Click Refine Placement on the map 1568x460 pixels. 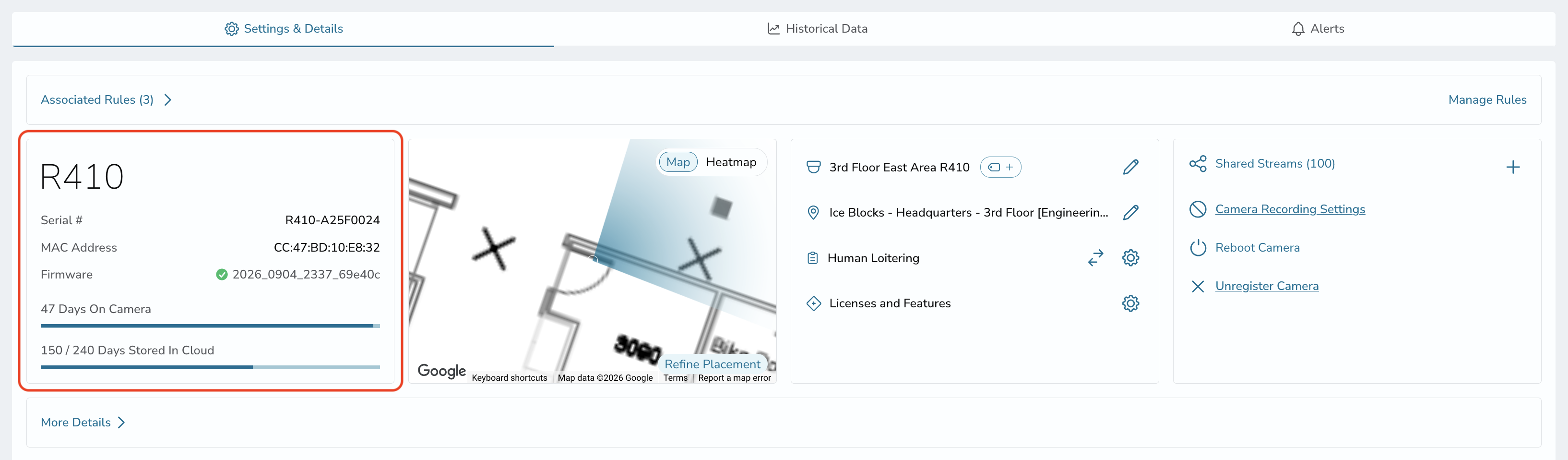(x=712, y=364)
